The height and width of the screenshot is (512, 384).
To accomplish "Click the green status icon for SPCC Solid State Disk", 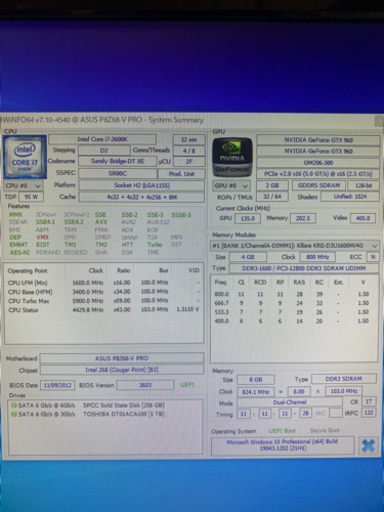I will point(14,406).
